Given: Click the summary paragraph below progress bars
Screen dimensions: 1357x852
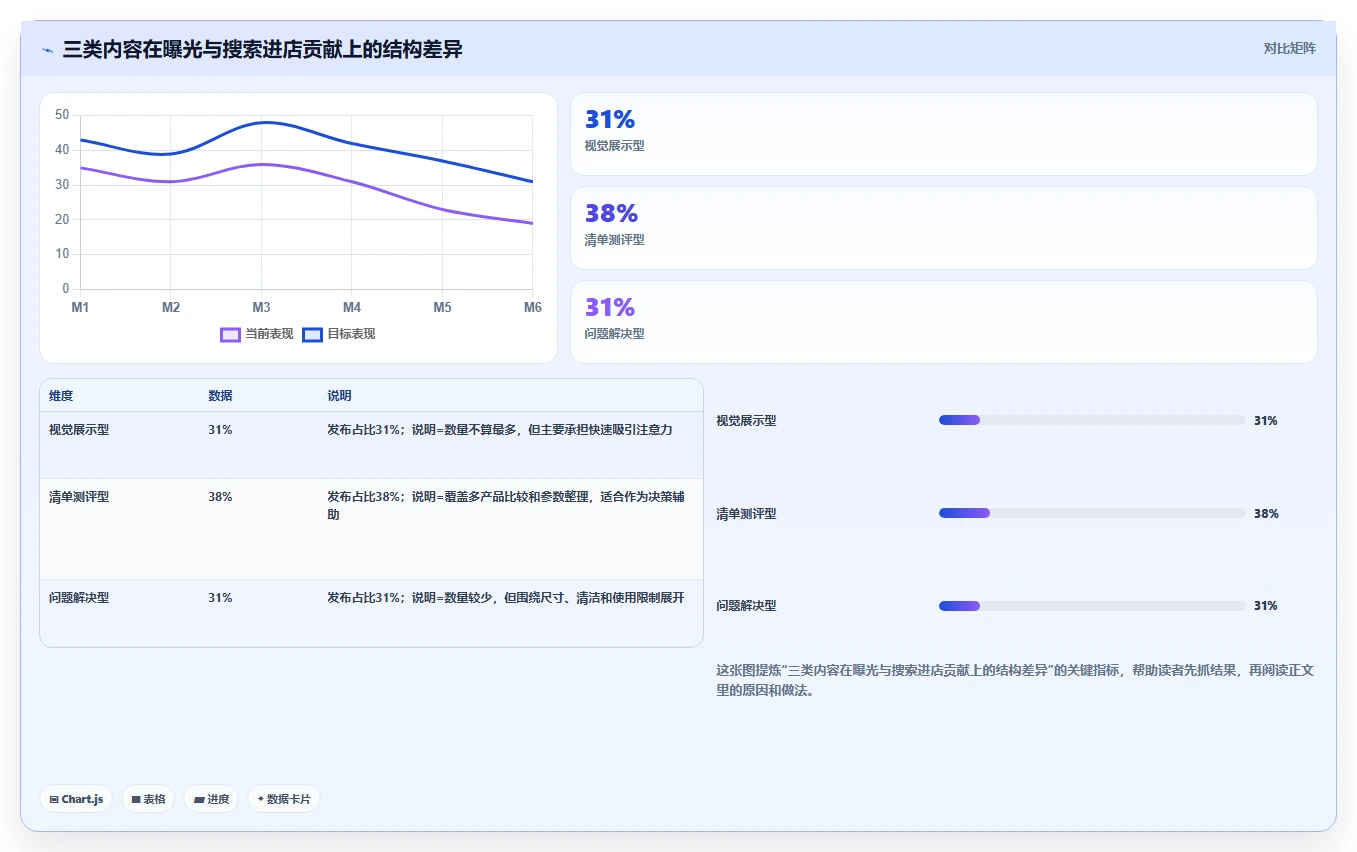Looking at the screenshot, I should (1015, 680).
